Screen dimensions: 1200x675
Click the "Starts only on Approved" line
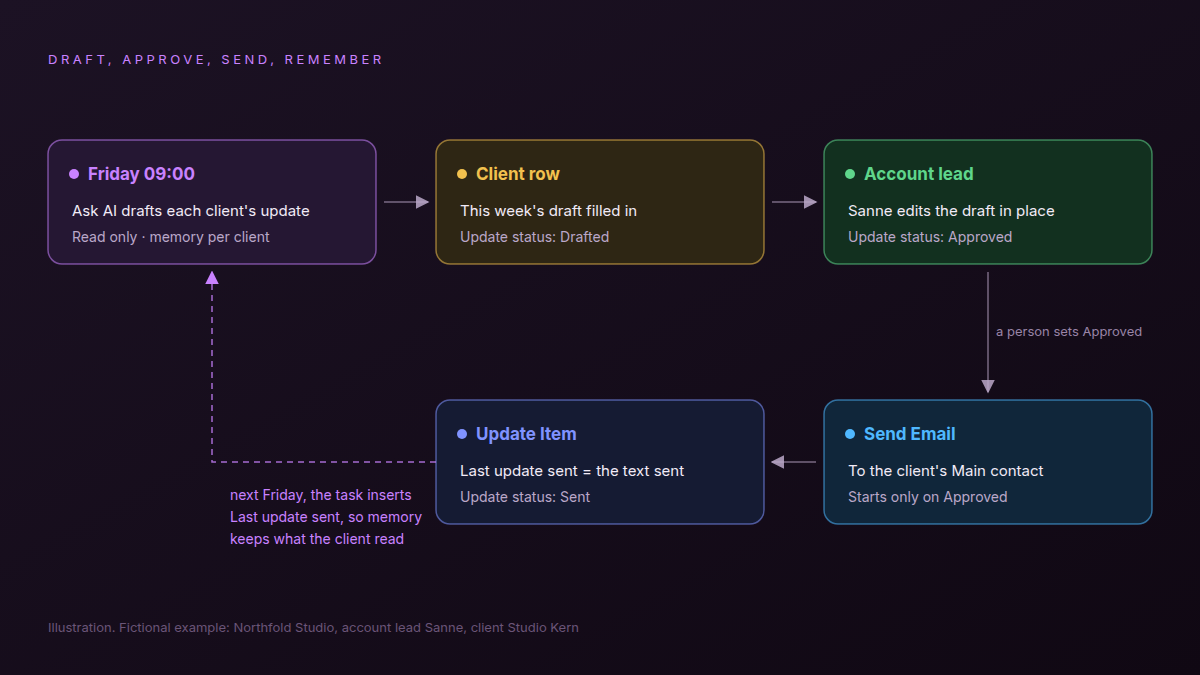(928, 497)
